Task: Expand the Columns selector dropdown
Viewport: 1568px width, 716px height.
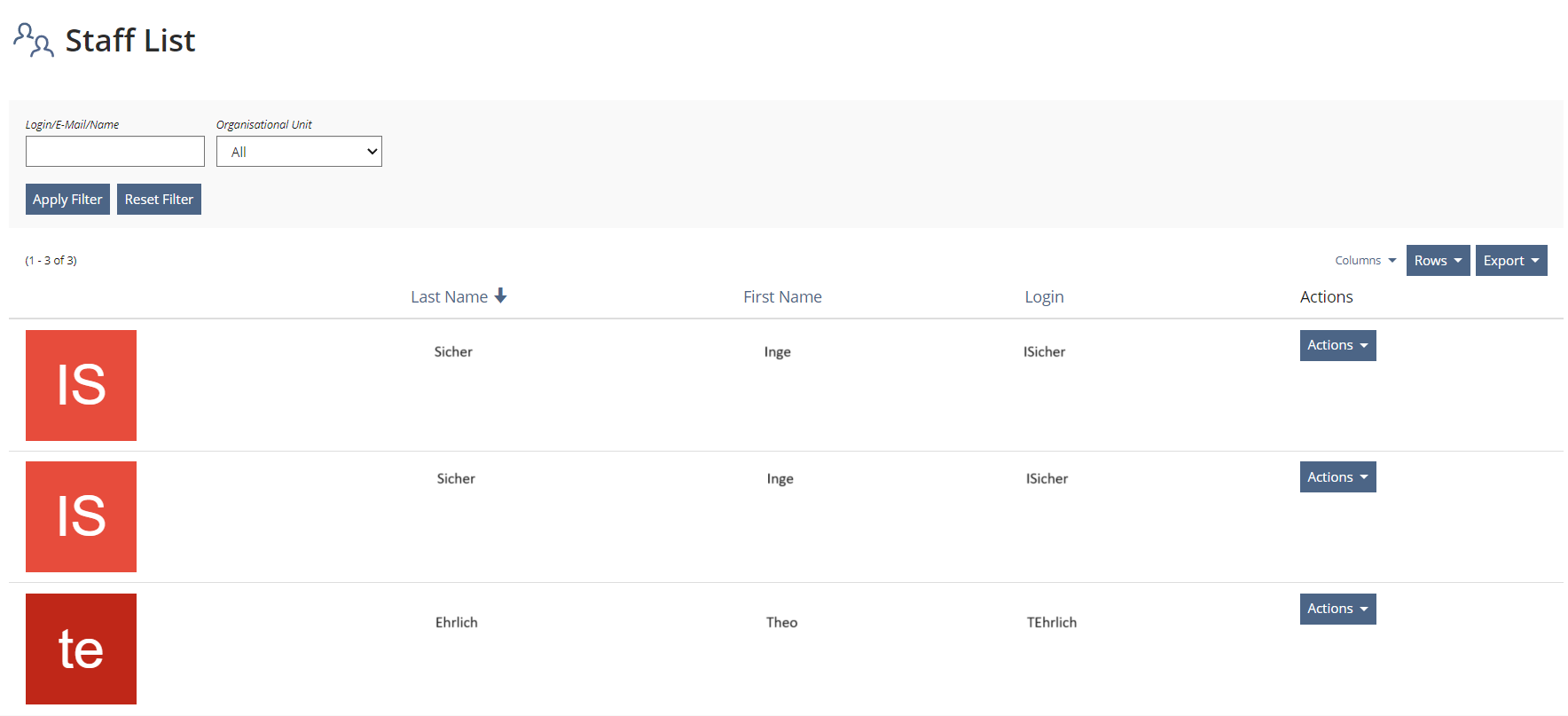Action: (1365, 260)
